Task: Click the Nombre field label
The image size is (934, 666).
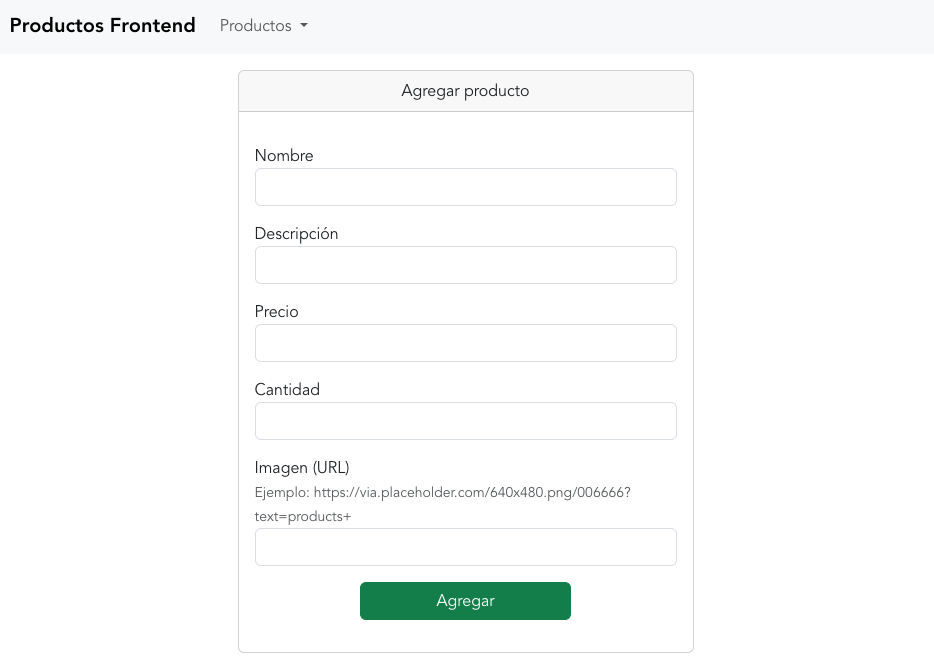Action: pos(284,155)
